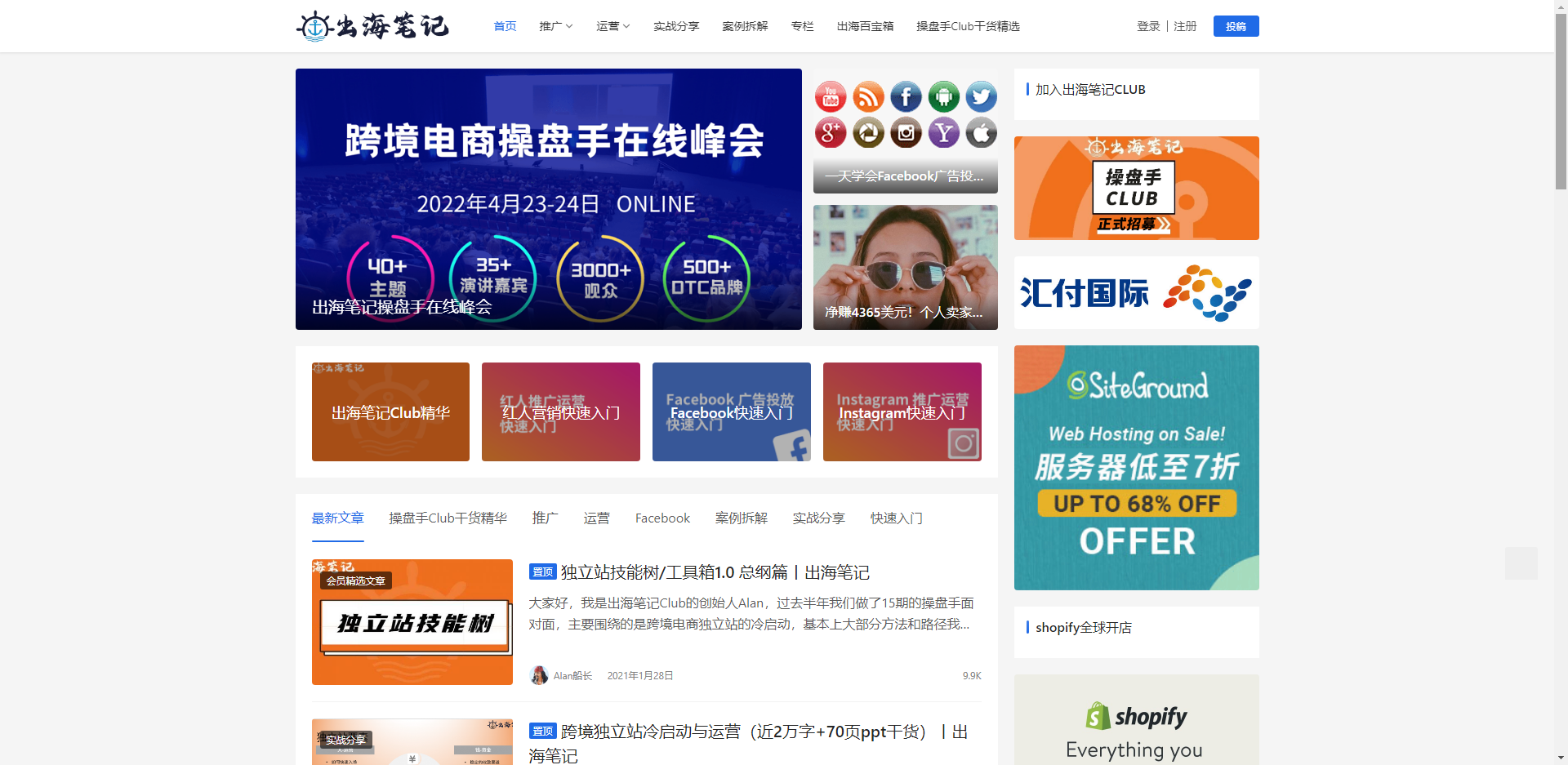The width and height of the screenshot is (1568, 765).
Task: Click the 登录 link
Action: pos(1148,26)
